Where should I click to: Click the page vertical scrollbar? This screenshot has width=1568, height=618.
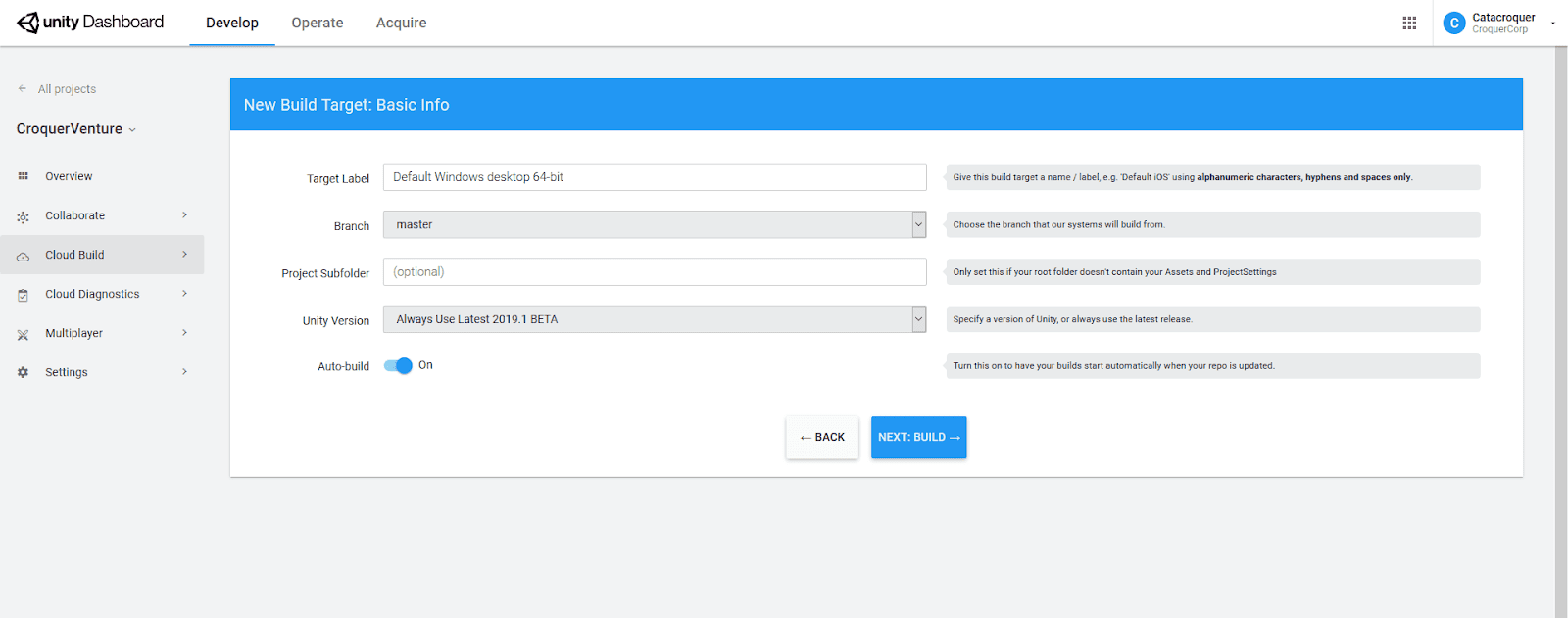pyautogui.click(x=1561, y=332)
